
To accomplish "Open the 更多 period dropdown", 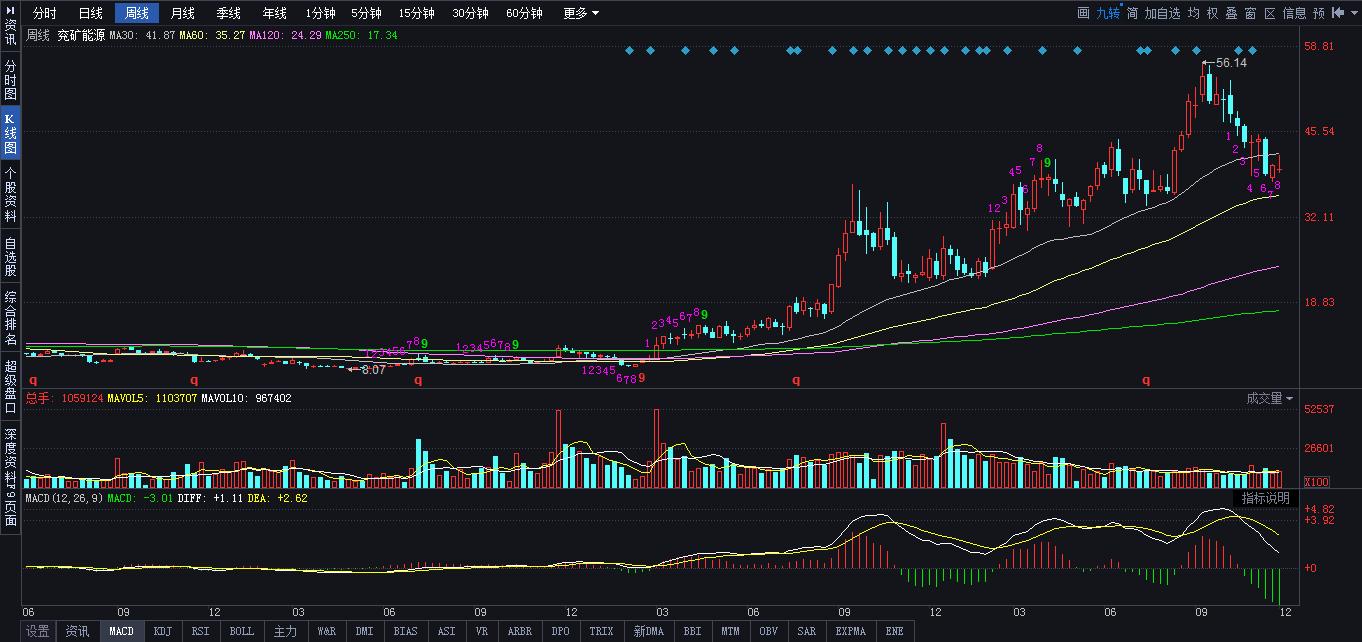I will (577, 13).
